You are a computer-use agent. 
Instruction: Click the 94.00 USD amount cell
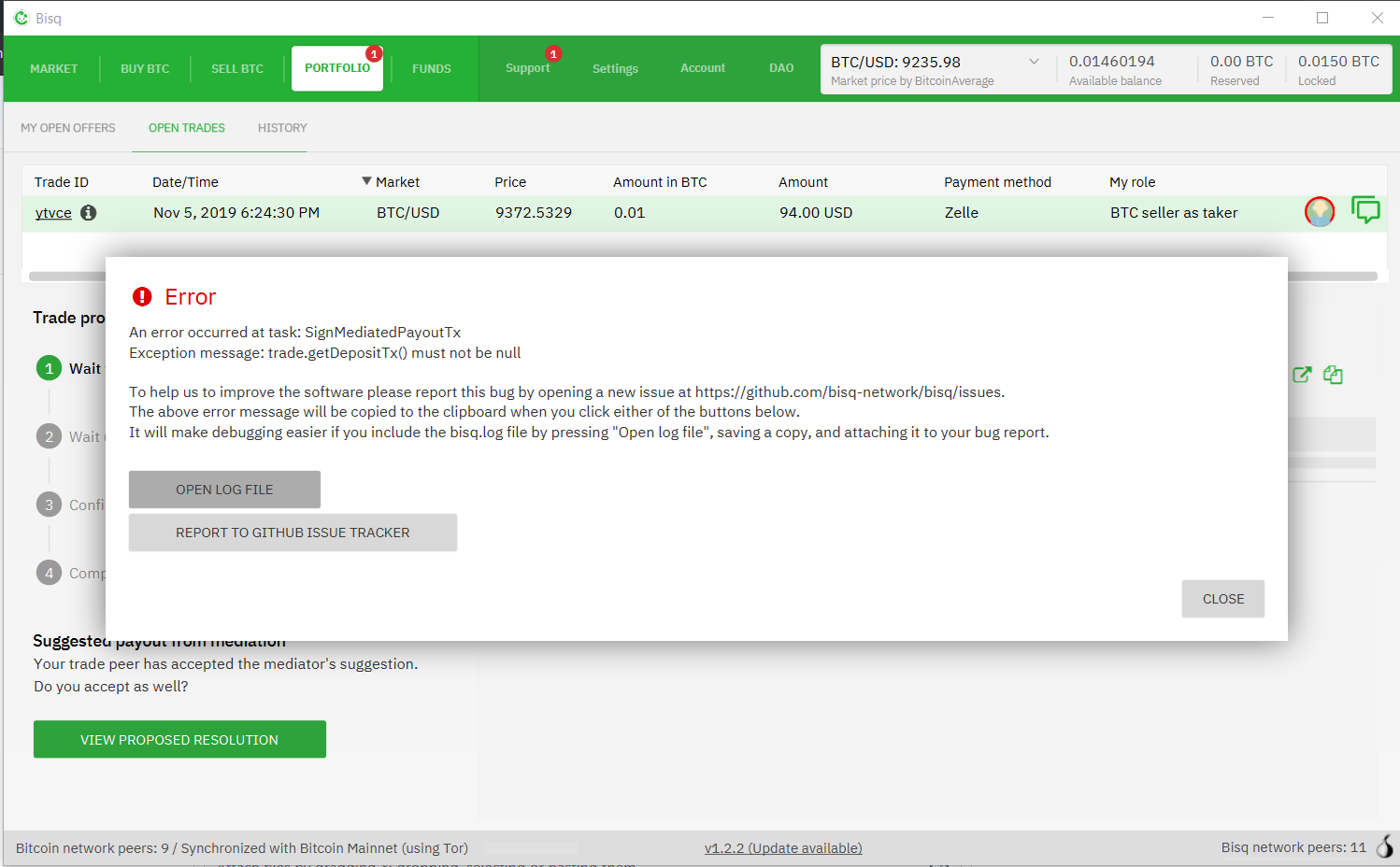pyautogui.click(x=816, y=213)
